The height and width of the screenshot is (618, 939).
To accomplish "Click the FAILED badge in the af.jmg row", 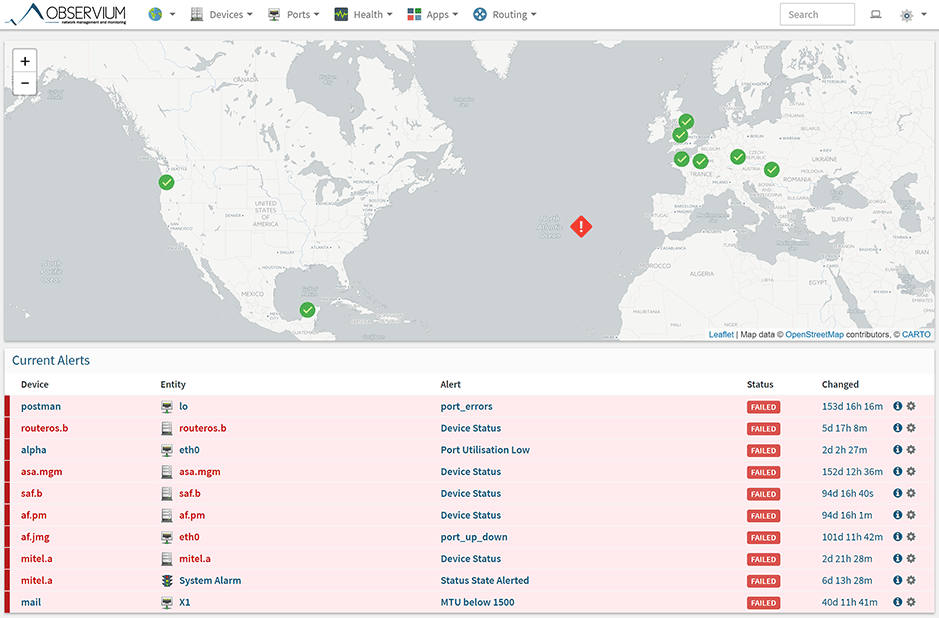I will coord(764,537).
